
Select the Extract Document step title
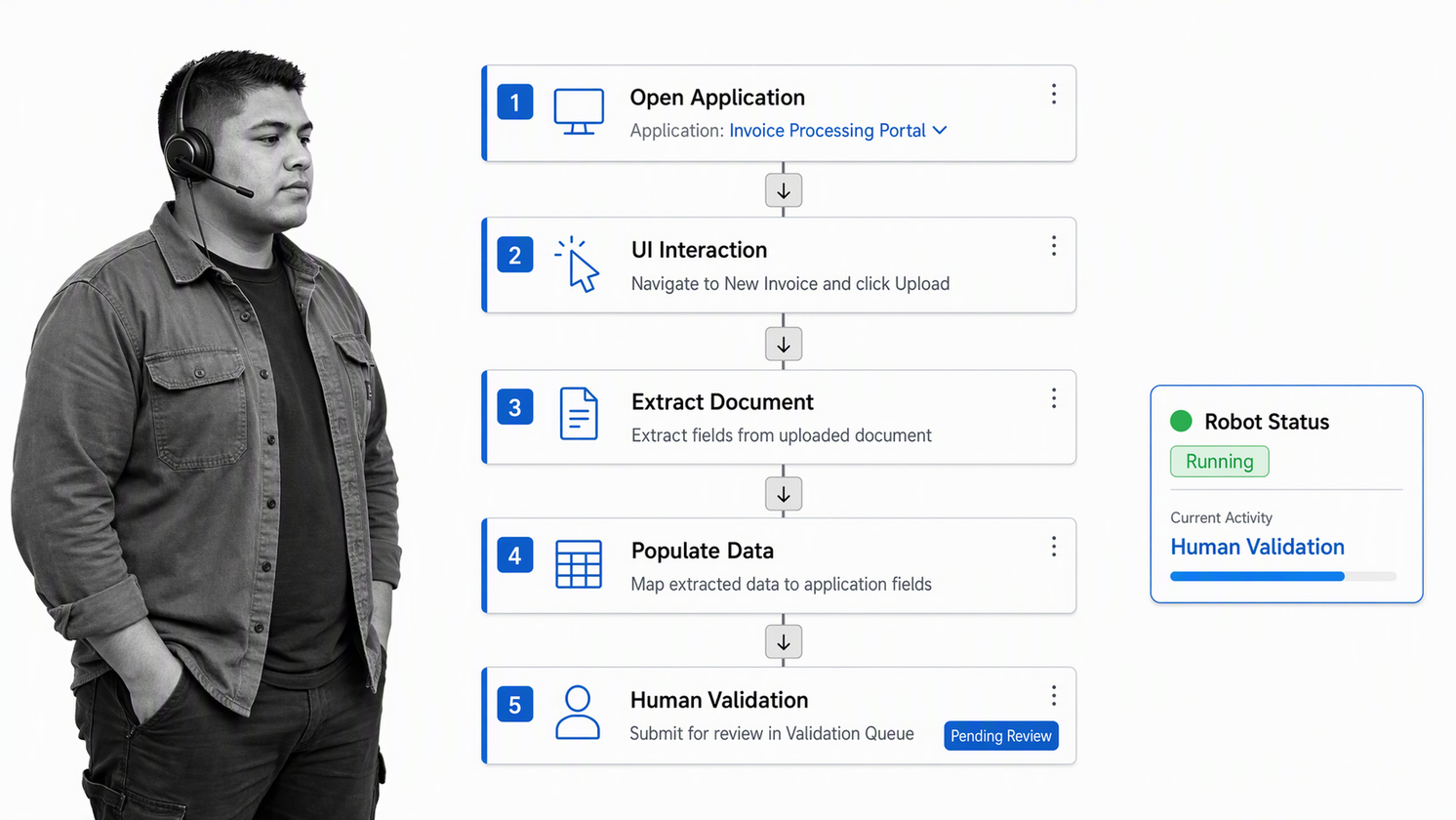(x=722, y=402)
